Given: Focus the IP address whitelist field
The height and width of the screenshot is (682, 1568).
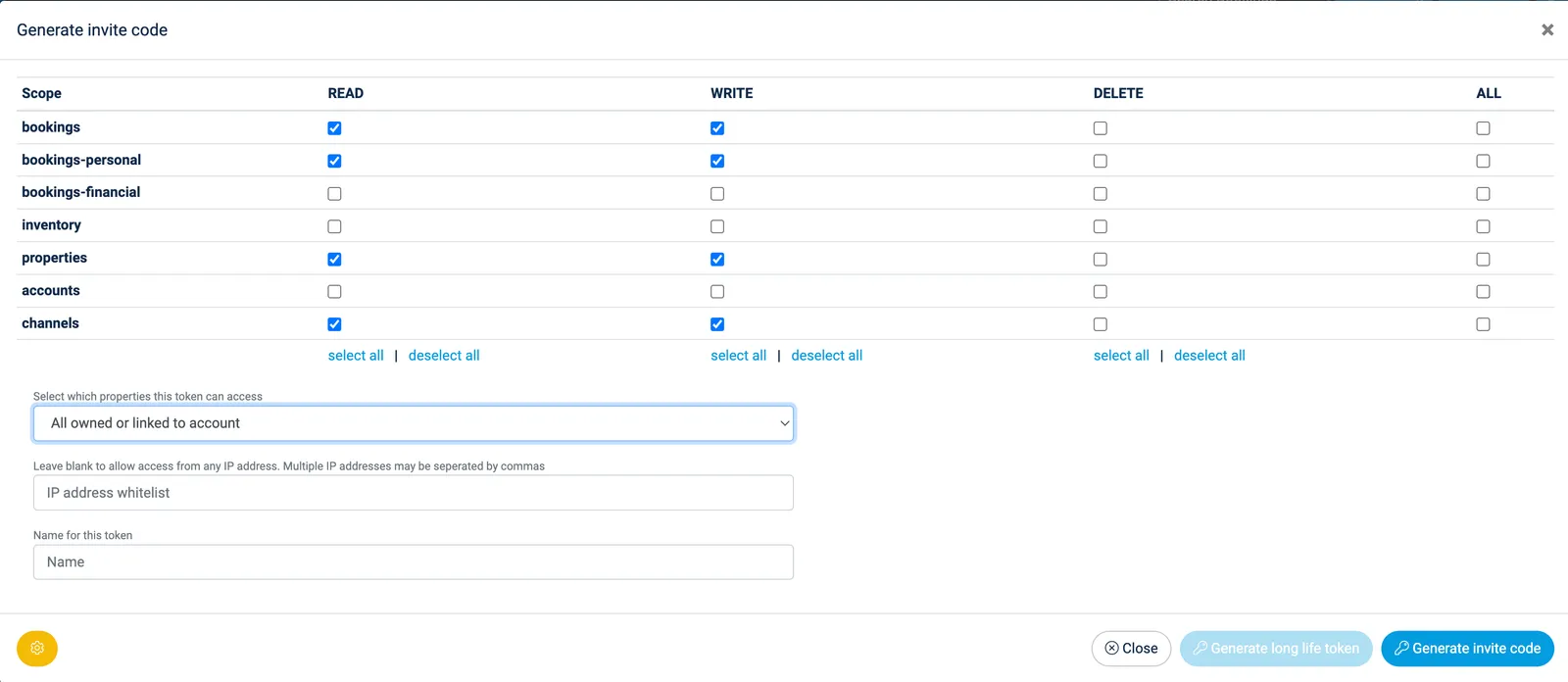Looking at the screenshot, I should 414,493.
